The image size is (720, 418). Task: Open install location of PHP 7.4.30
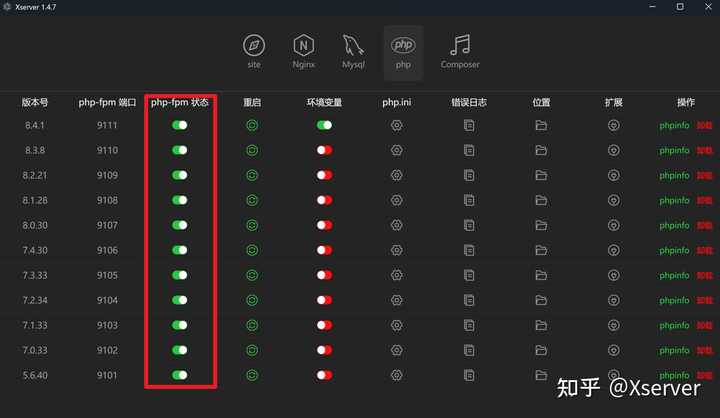pos(541,250)
